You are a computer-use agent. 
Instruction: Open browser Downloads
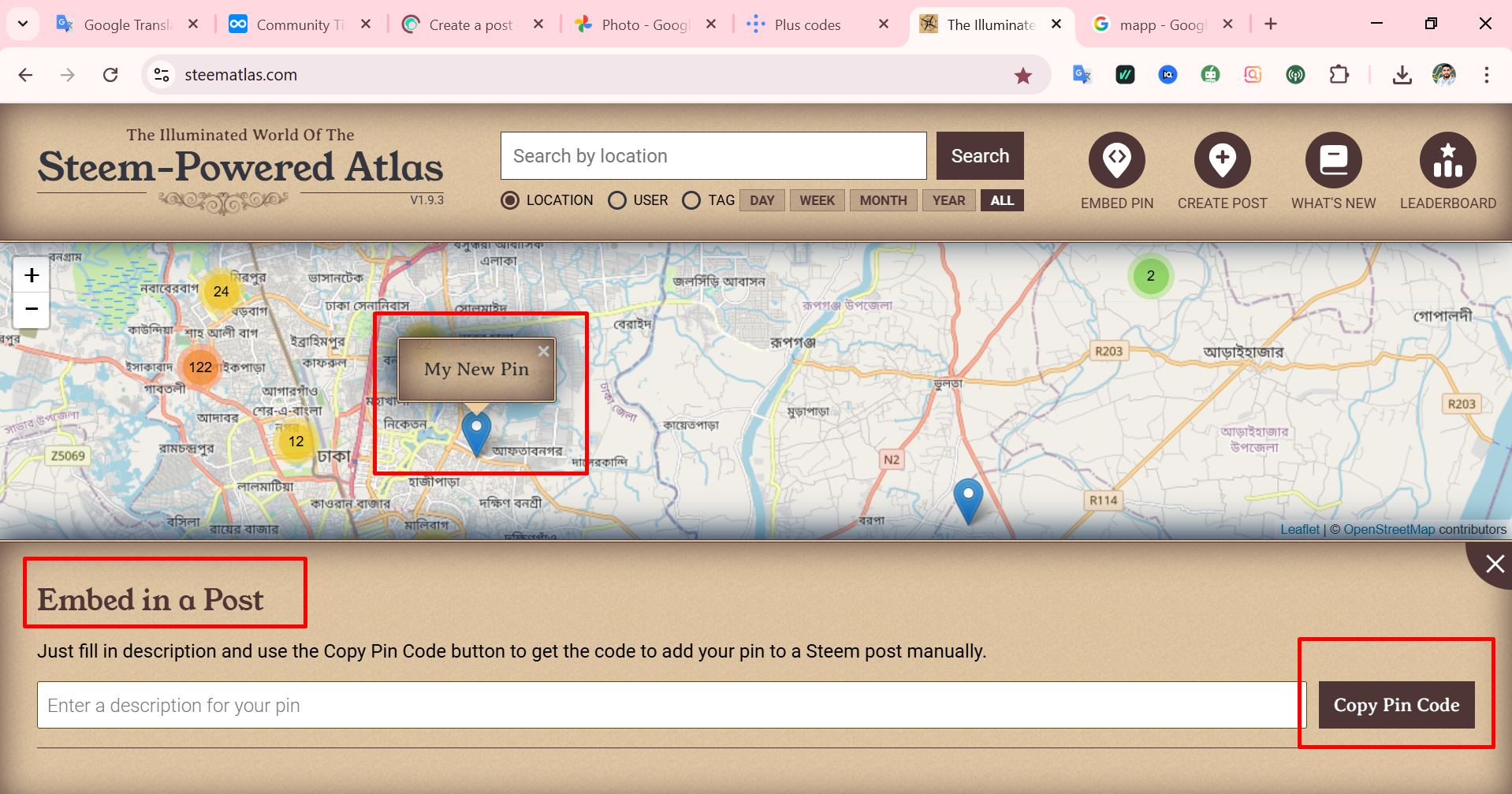point(1402,75)
